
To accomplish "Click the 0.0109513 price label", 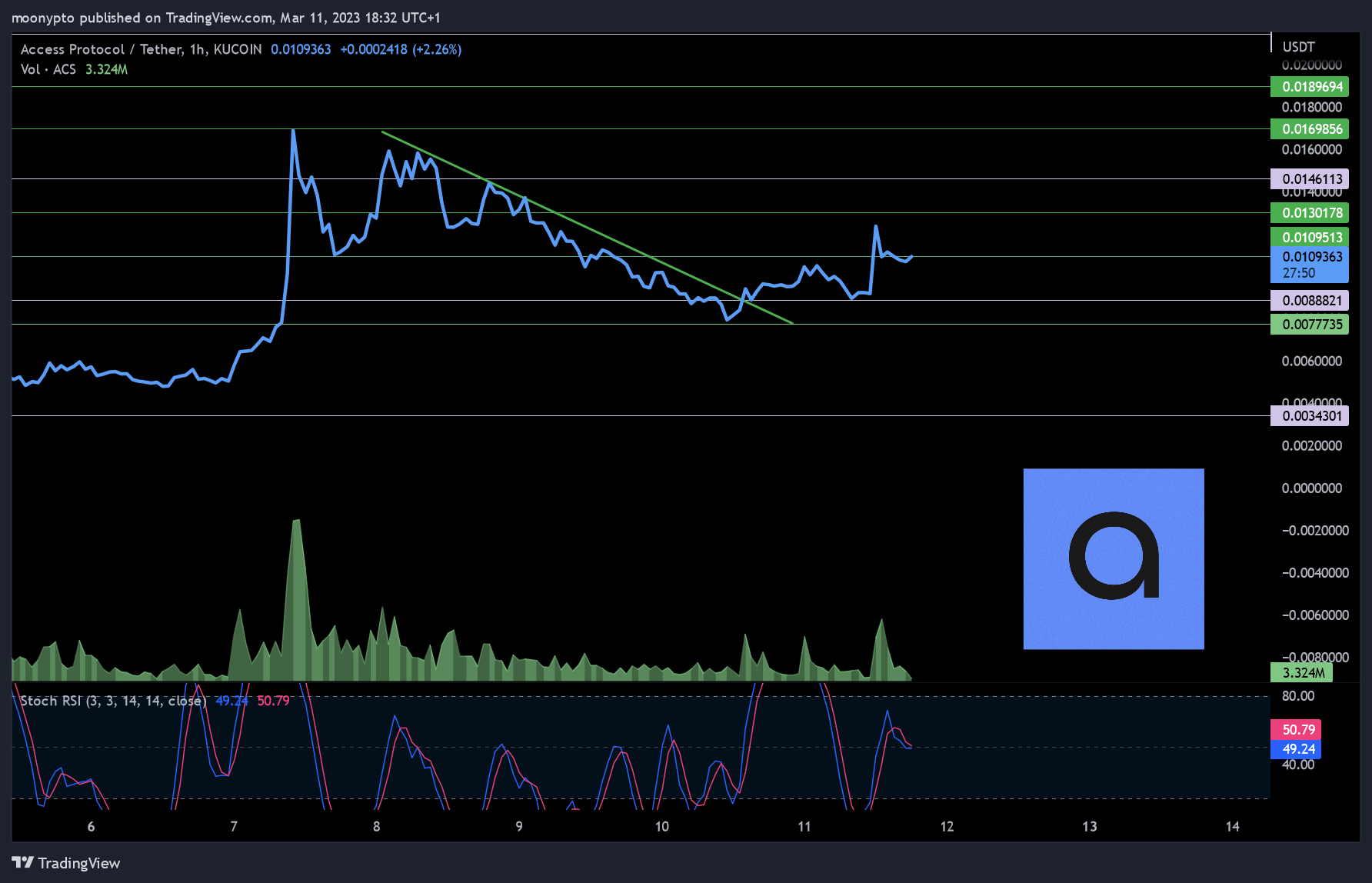I will click(1310, 237).
